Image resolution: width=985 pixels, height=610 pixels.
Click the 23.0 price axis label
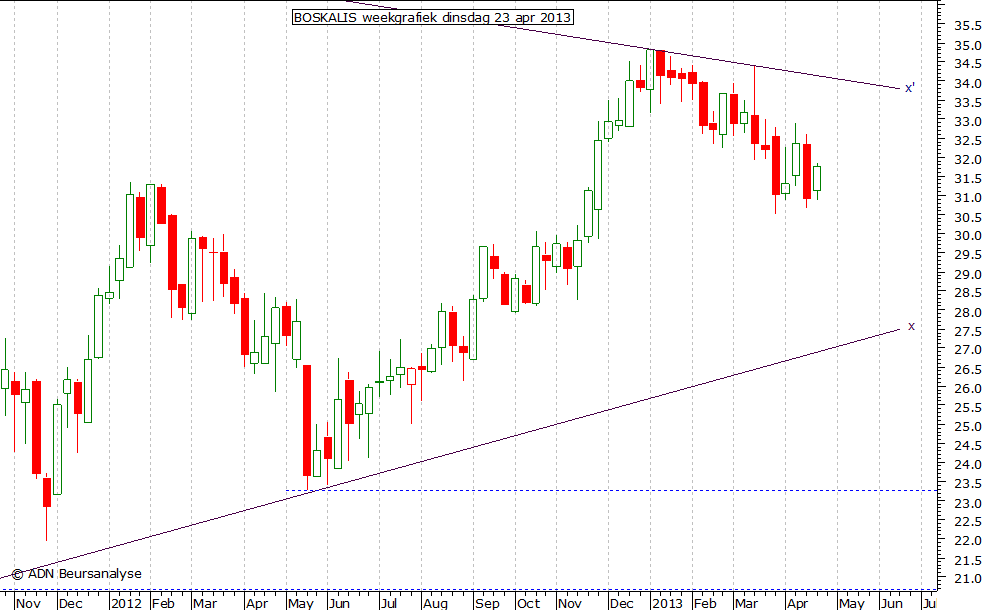click(x=967, y=503)
